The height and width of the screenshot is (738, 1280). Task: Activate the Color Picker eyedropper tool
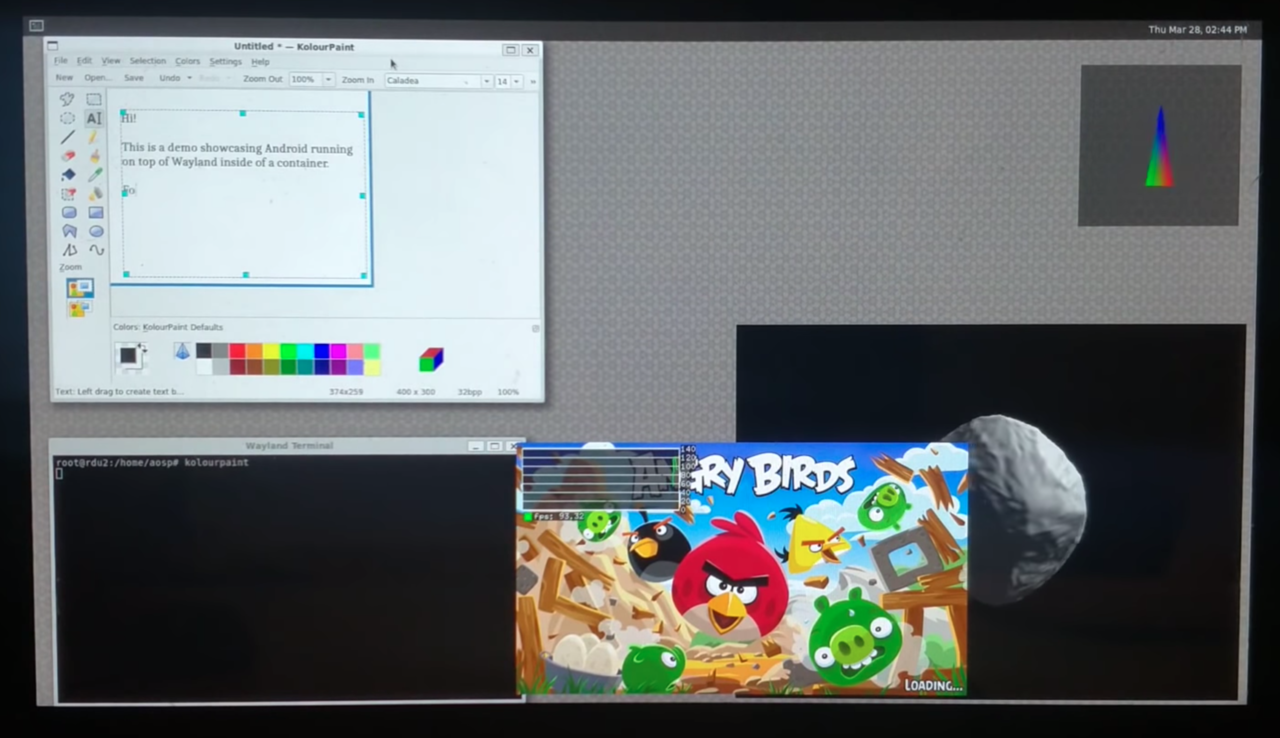point(95,175)
